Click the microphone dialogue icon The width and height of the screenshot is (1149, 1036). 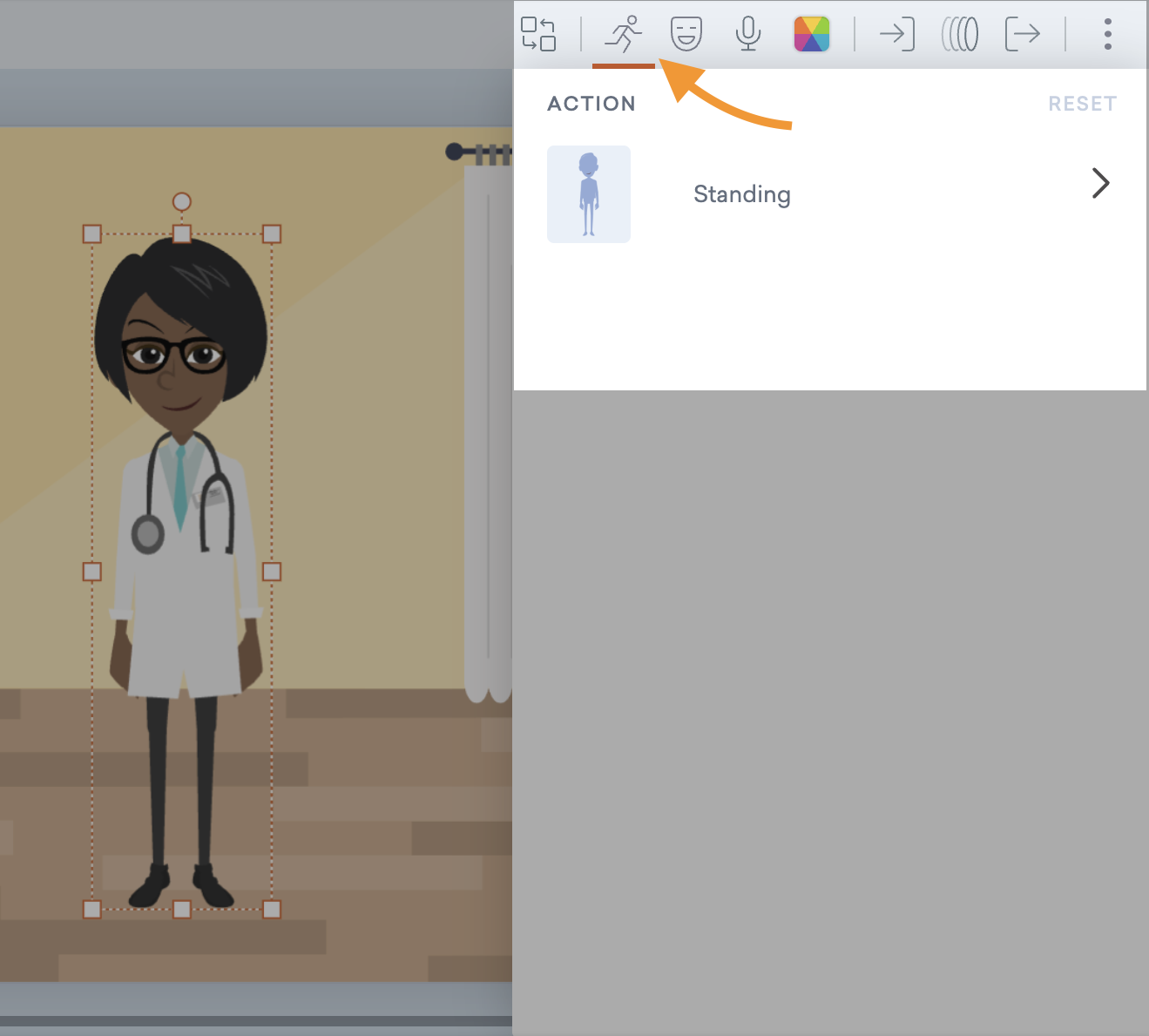[748, 35]
